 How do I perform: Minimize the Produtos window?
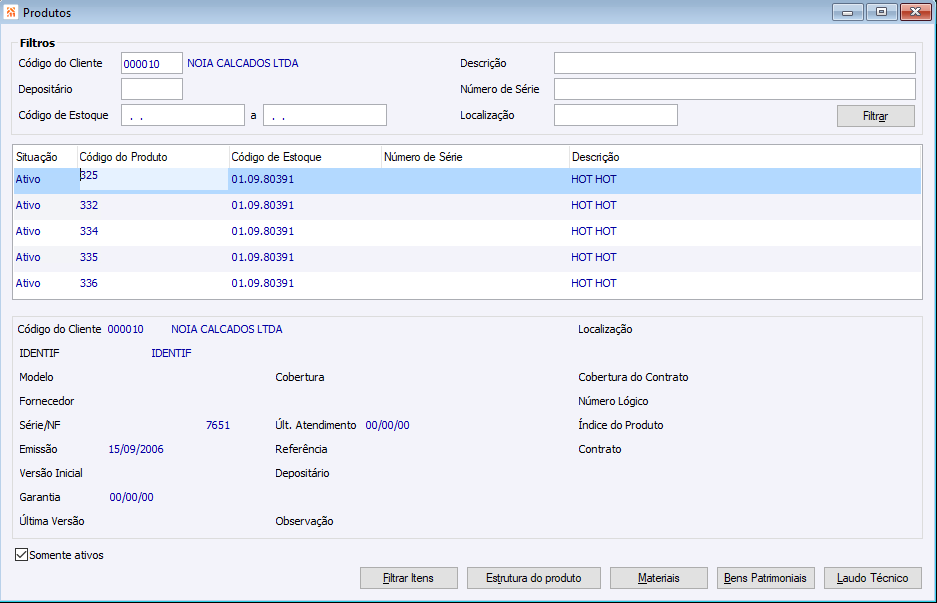[x=847, y=12]
